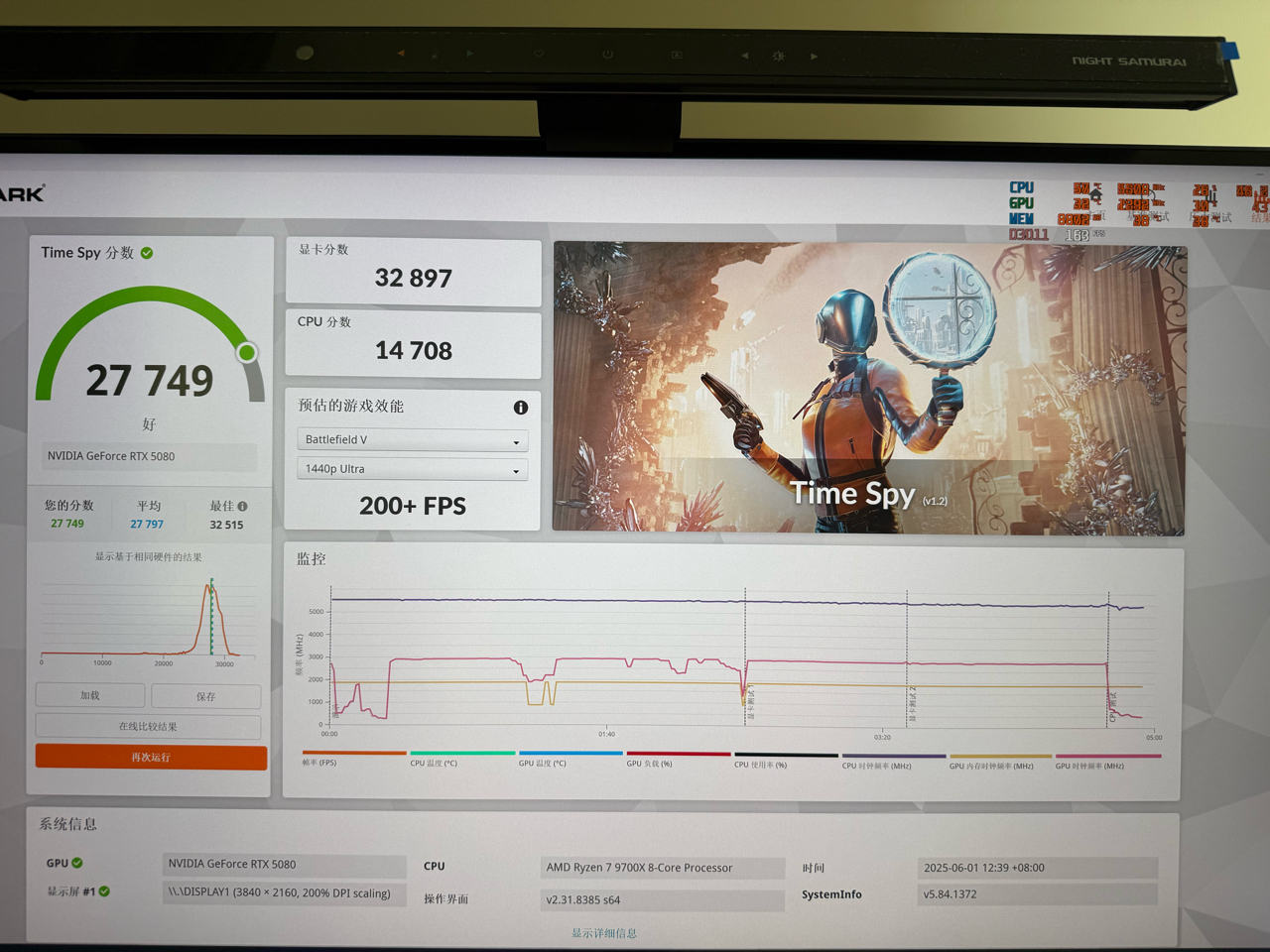The width and height of the screenshot is (1270, 952).
Task: Expand details via 显示详细信息 link
Action: (x=604, y=933)
